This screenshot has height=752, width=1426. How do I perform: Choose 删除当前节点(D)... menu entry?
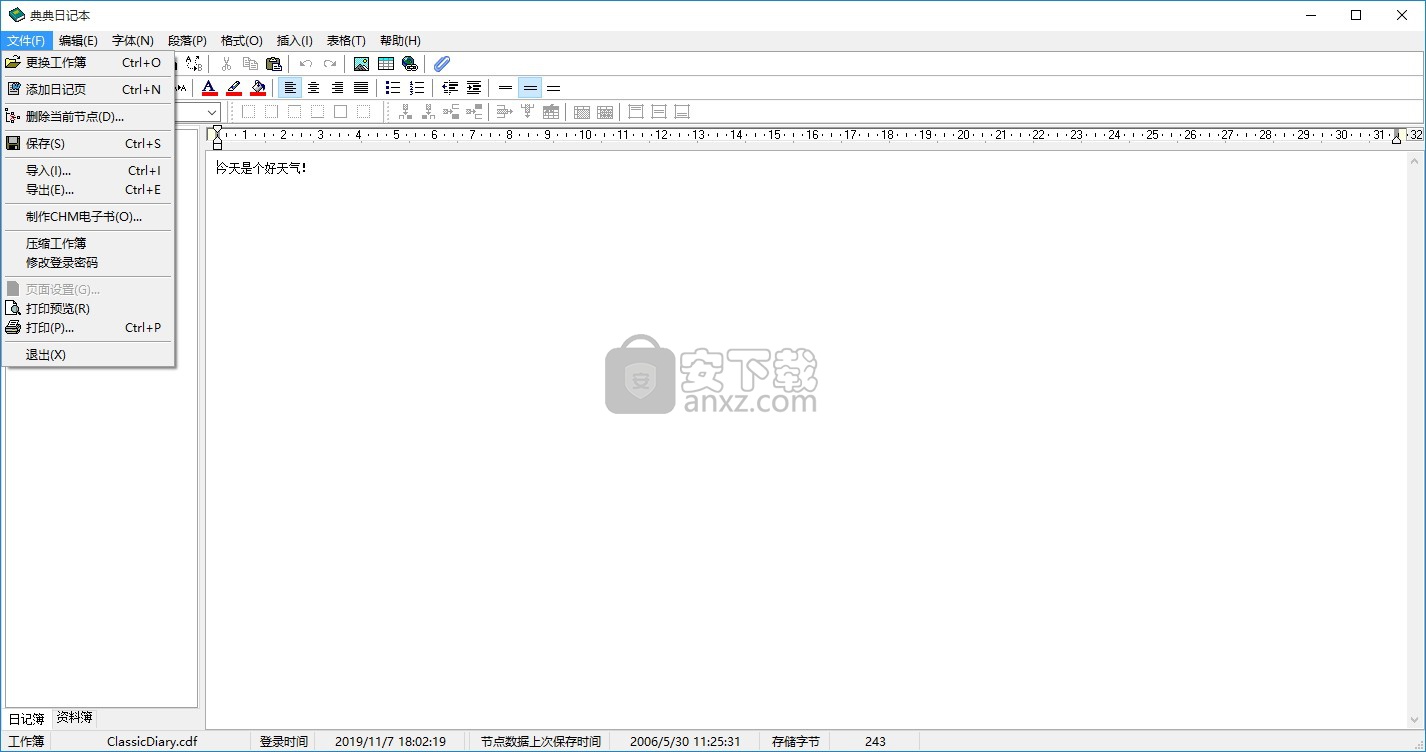pyautogui.click(x=88, y=116)
